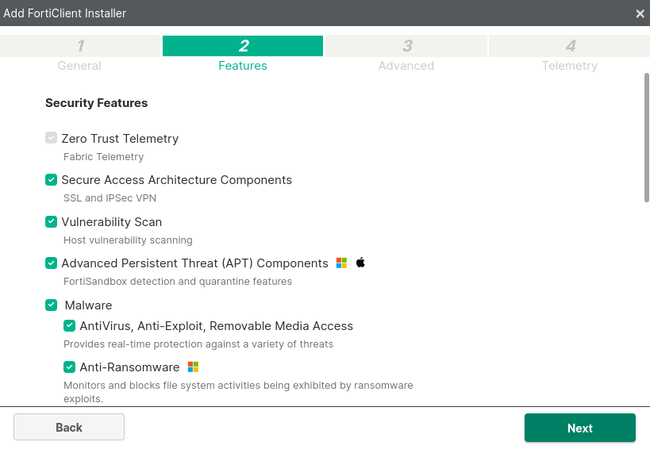Image resolution: width=650 pixels, height=449 pixels.
Task: Jump to step 3 Advanced
Action: 406,54
